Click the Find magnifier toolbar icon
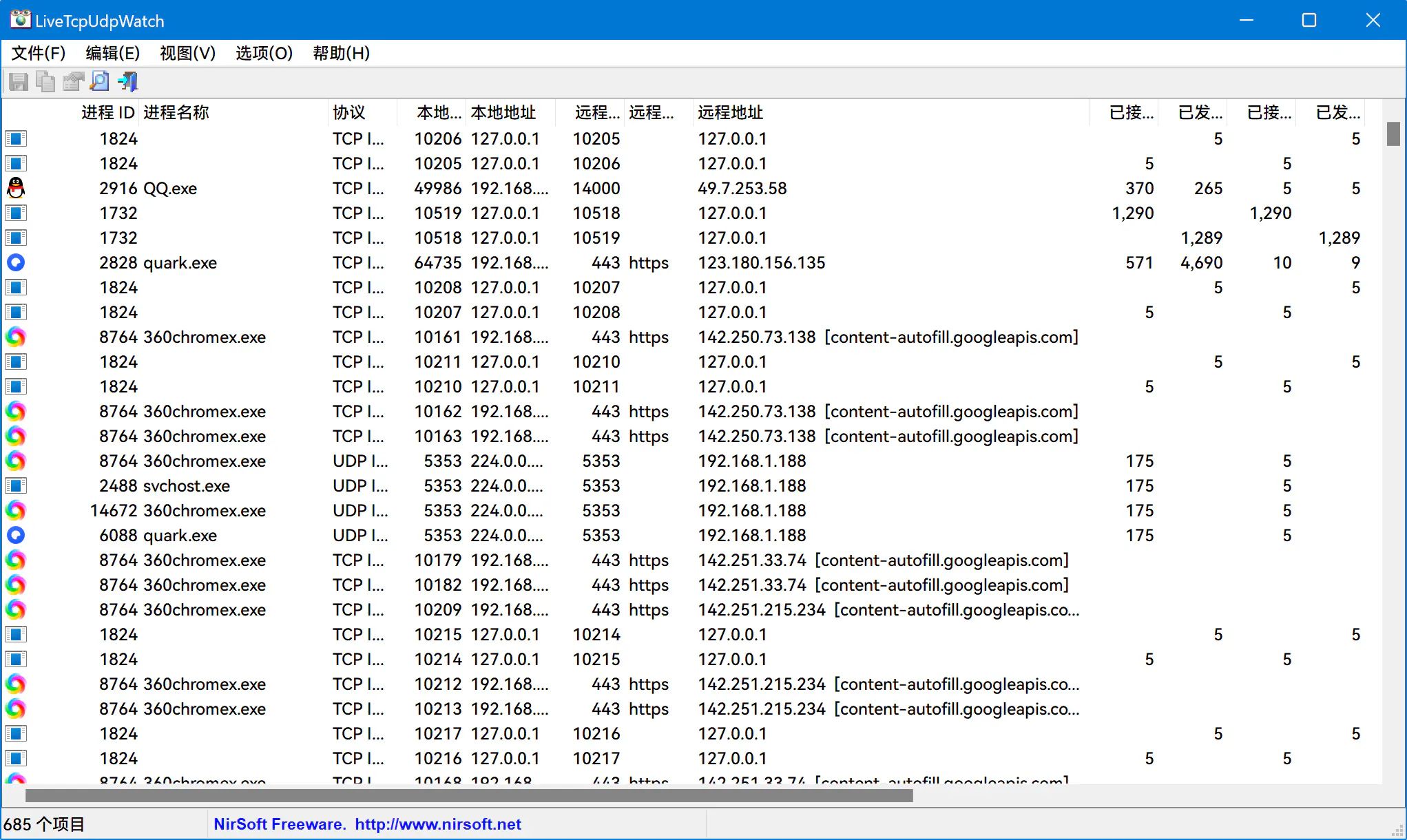 tap(100, 82)
